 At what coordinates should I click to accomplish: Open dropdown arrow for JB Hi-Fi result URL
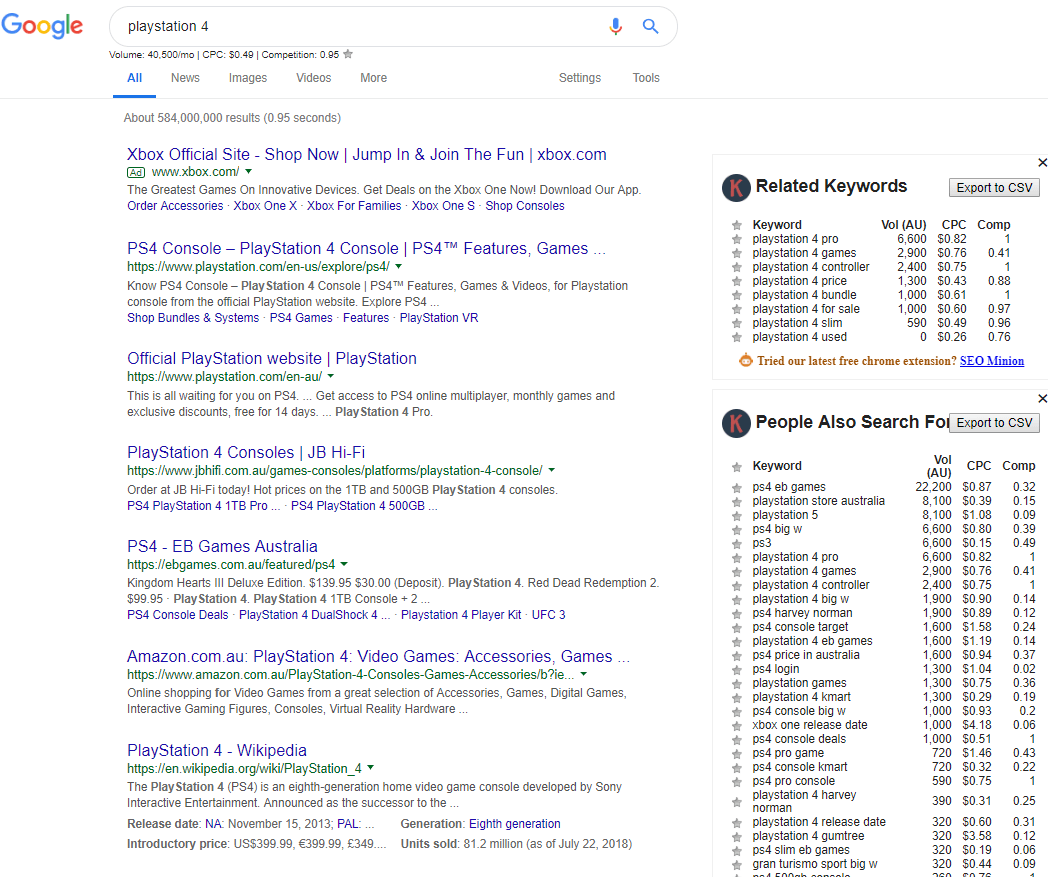[x=551, y=470]
